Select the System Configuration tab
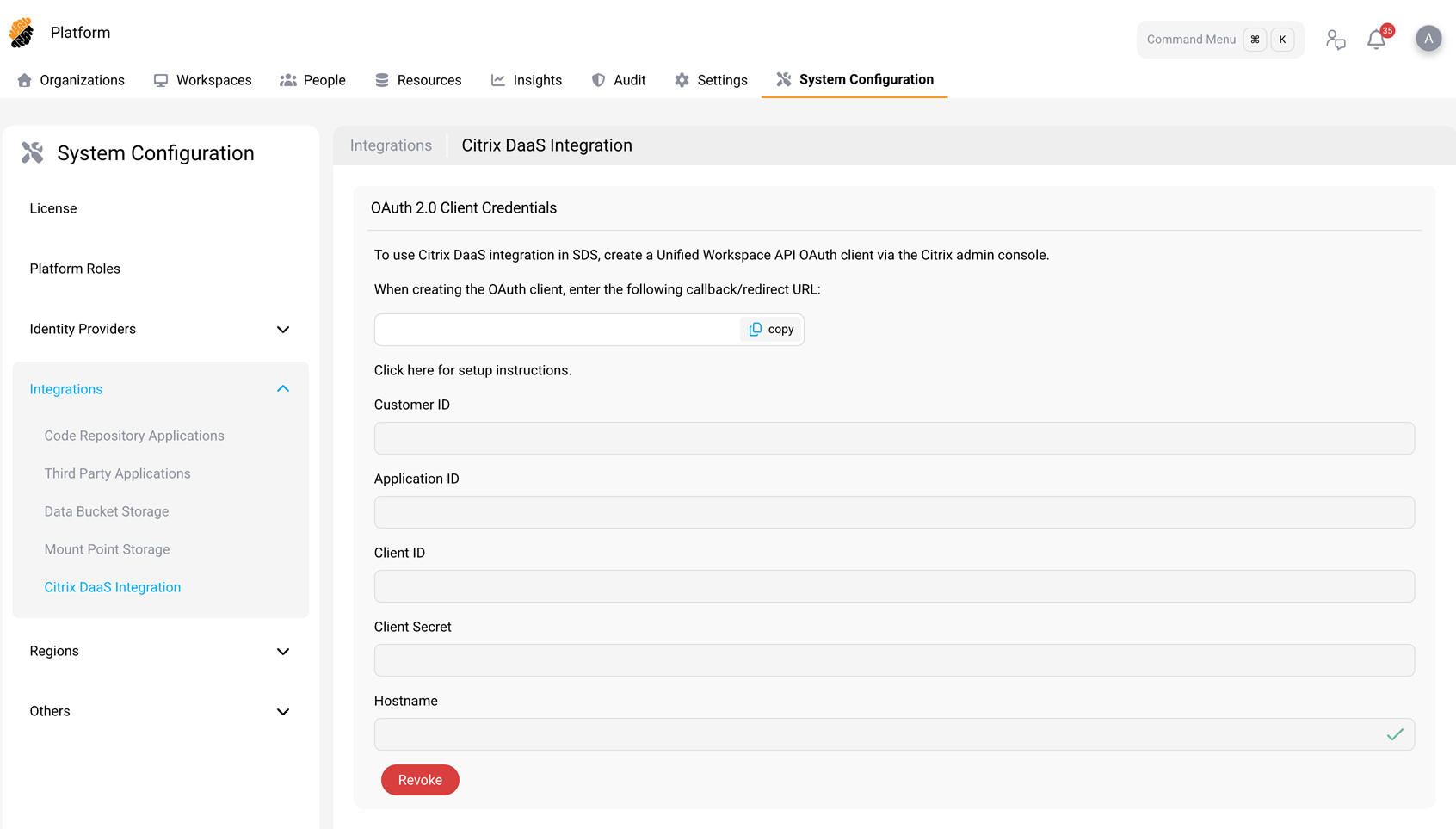 click(x=854, y=79)
